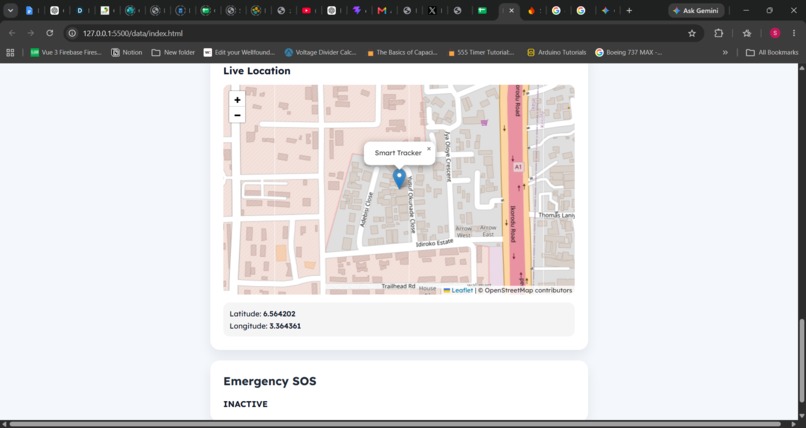Switch to the X (Twitter) tab

click(x=432, y=10)
